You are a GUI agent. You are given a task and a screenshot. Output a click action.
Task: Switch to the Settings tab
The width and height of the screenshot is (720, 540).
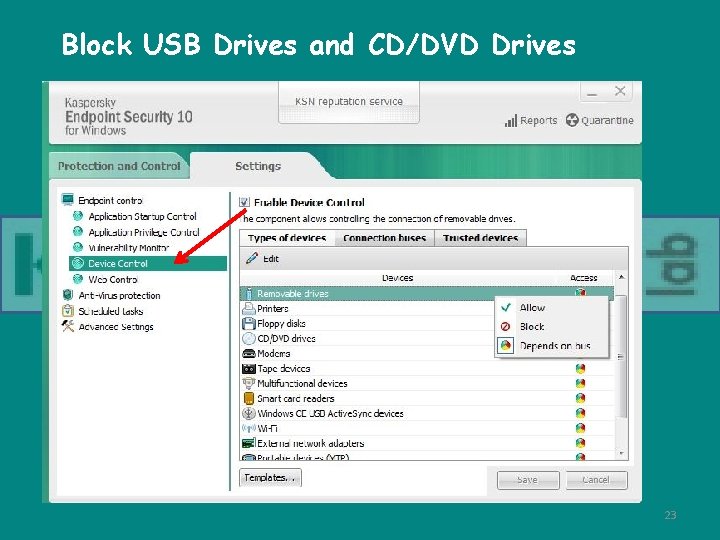[258, 166]
